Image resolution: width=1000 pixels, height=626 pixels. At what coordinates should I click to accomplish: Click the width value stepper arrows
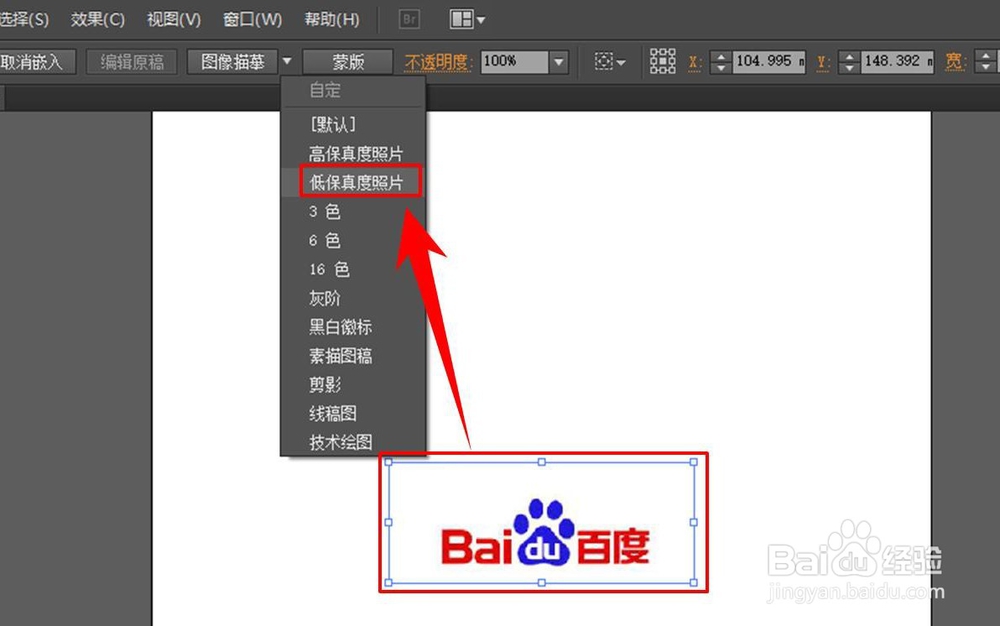click(x=986, y=62)
